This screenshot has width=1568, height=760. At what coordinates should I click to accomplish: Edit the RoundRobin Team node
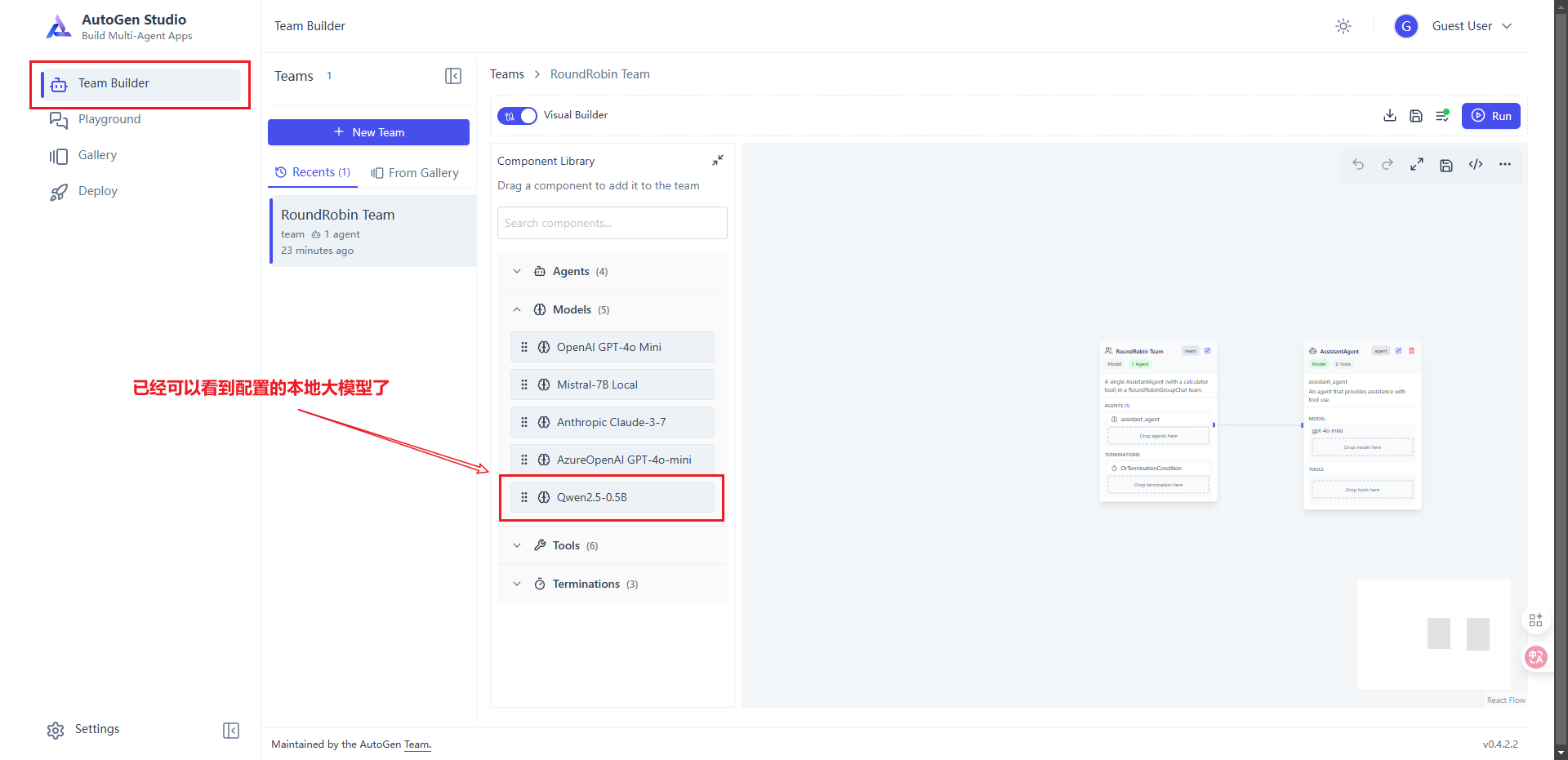(1207, 351)
